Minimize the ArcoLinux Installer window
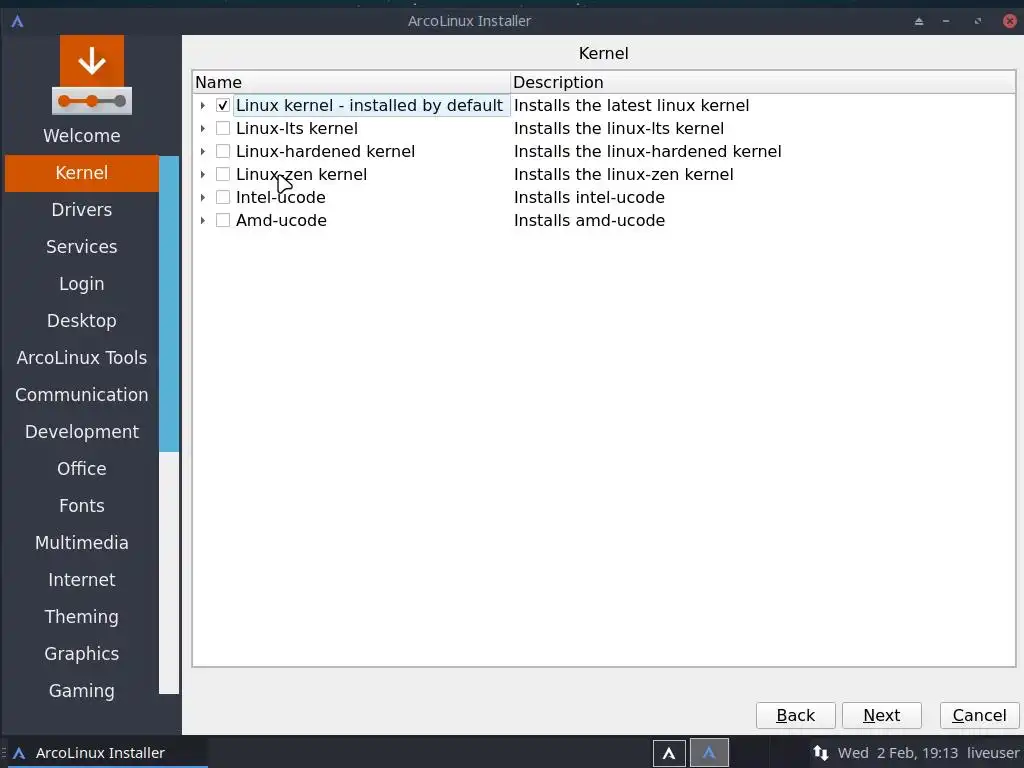 pyautogui.click(x=946, y=21)
